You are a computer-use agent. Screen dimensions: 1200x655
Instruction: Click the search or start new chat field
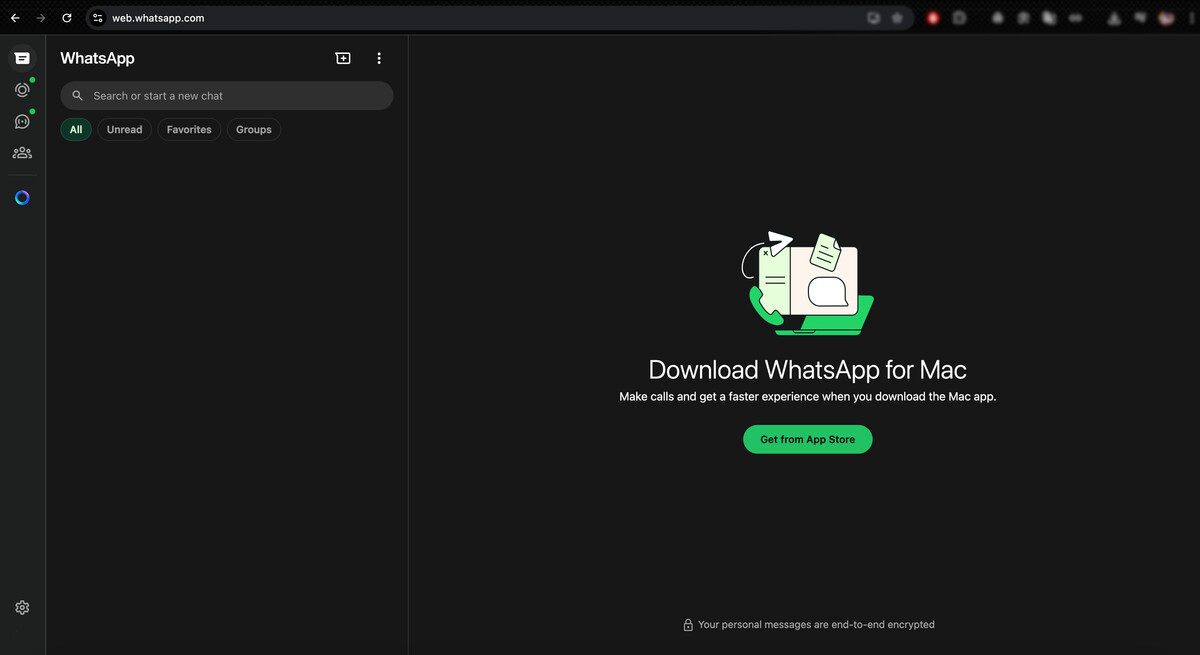click(235, 96)
